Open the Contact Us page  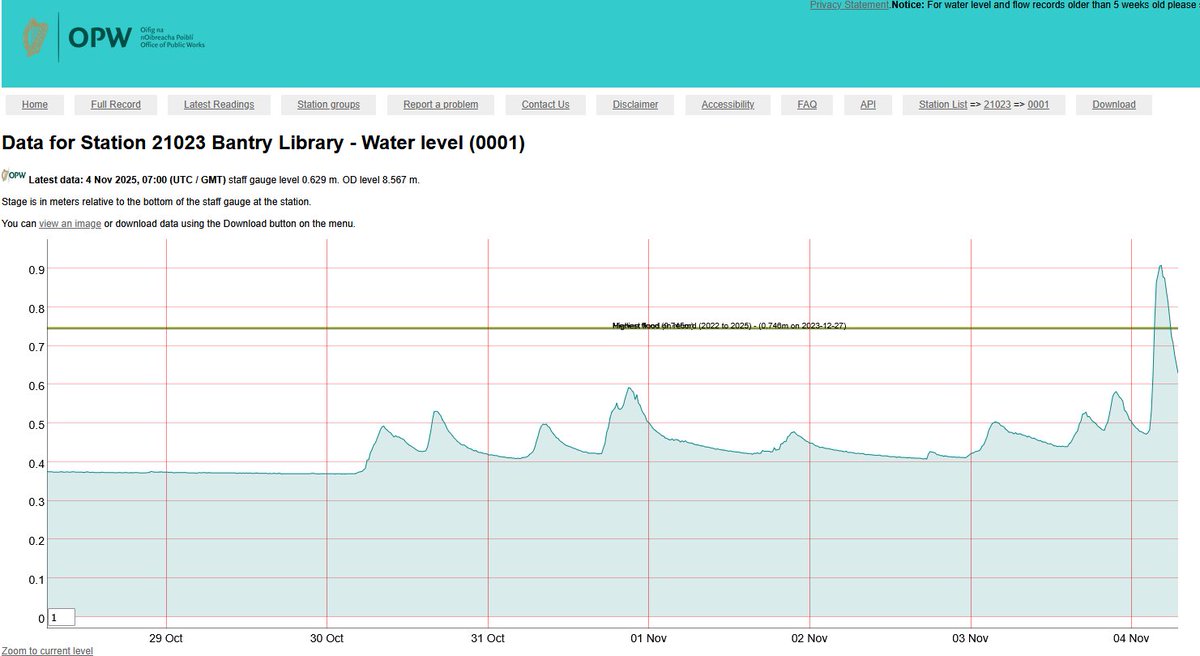[546, 104]
